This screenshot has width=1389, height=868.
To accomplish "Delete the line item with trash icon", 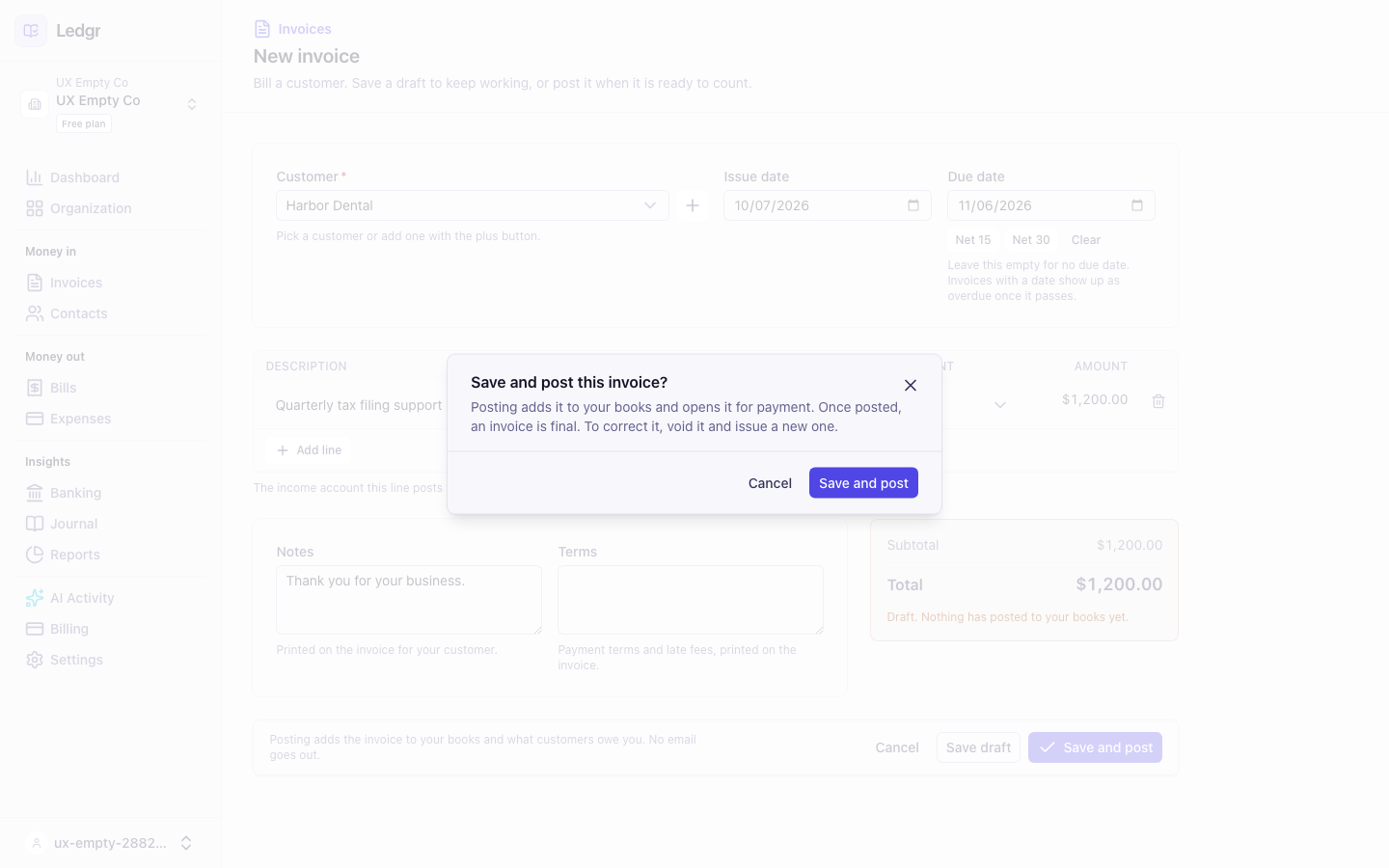I will click(1158, 401).
